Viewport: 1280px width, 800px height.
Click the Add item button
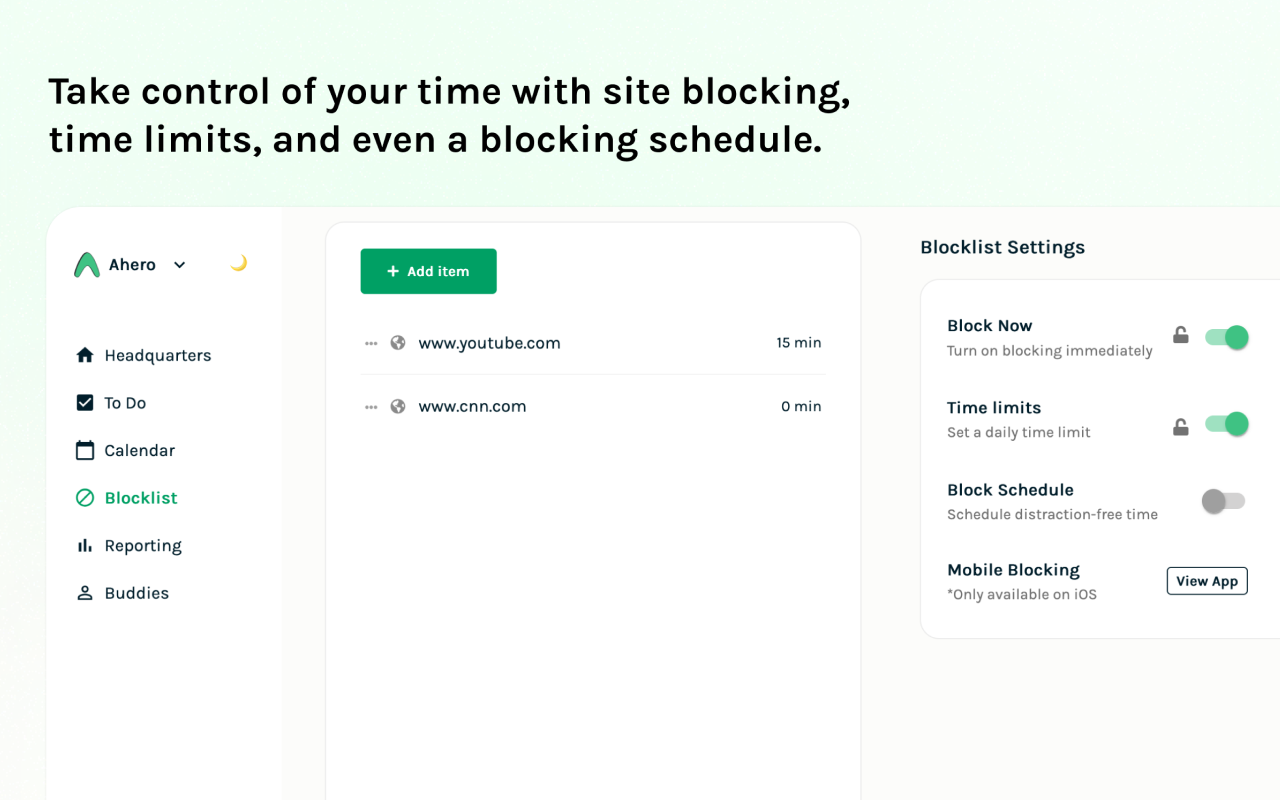click(428, 271)
